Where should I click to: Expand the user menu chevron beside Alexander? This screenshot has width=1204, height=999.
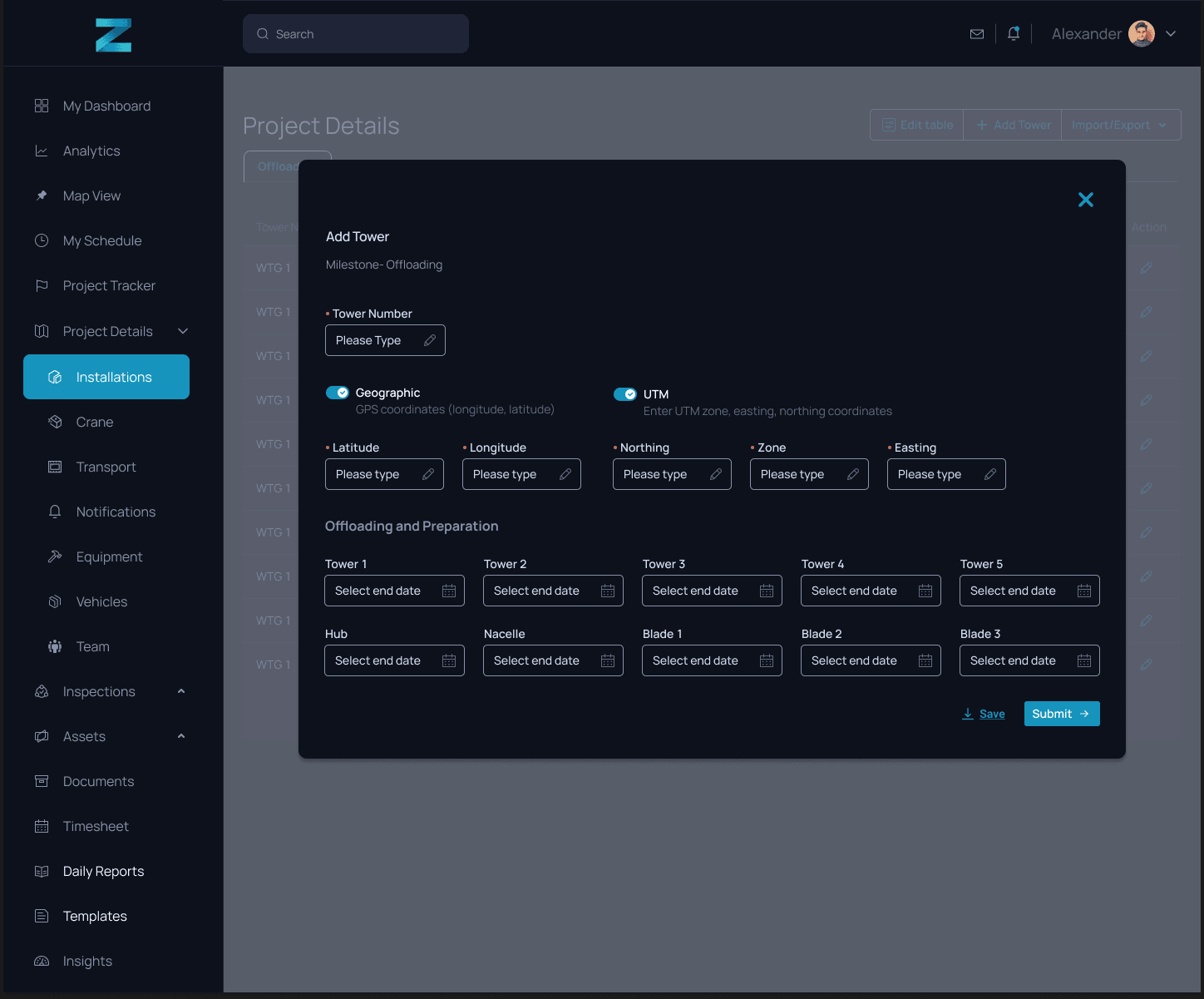[x=1171, y=34]
